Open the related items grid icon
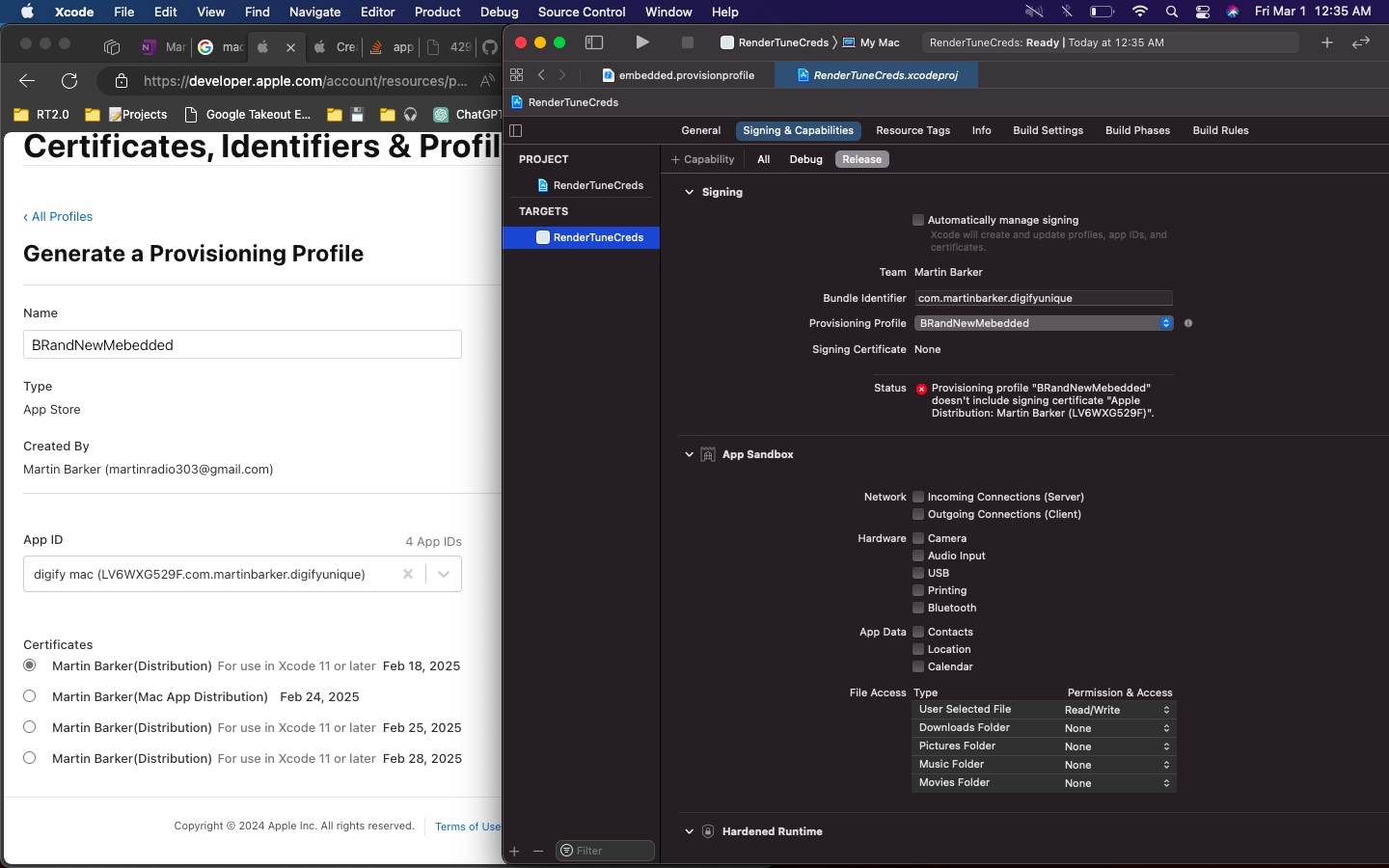Screen dimensions: 1389x868 (x=517, y=75)
